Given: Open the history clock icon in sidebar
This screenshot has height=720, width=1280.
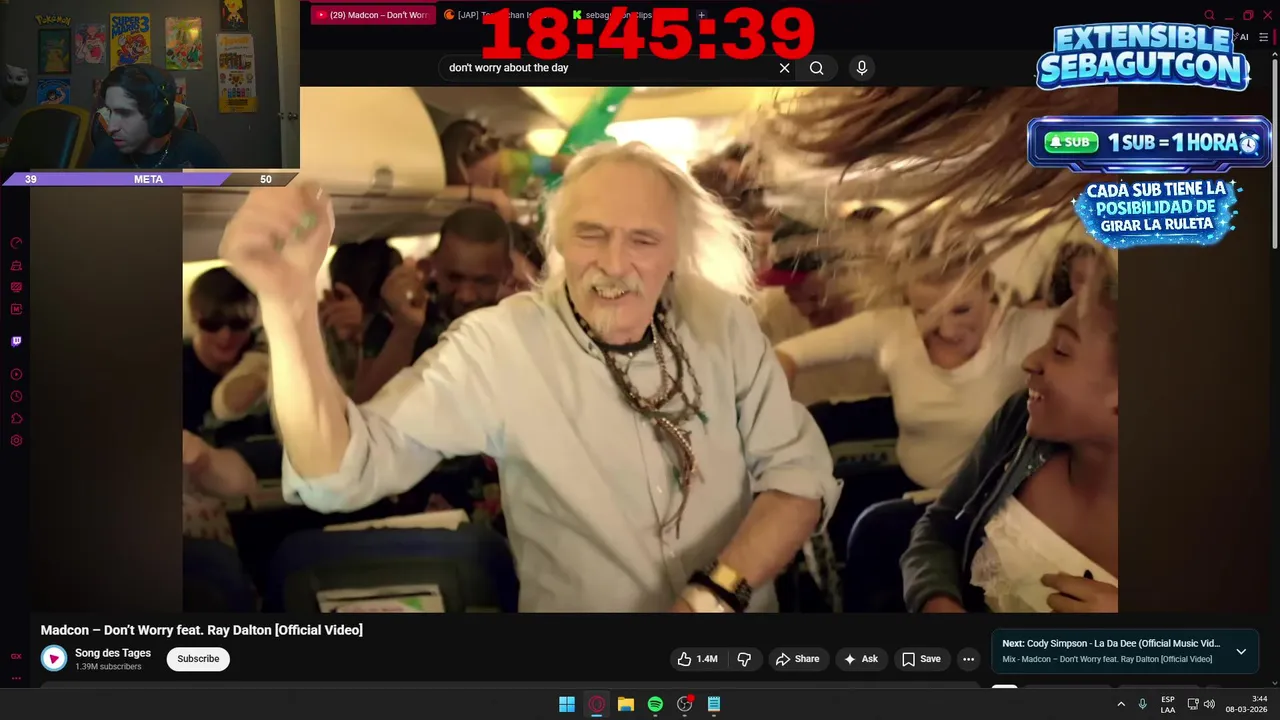Looking at the screenshot, I should 16,396.
